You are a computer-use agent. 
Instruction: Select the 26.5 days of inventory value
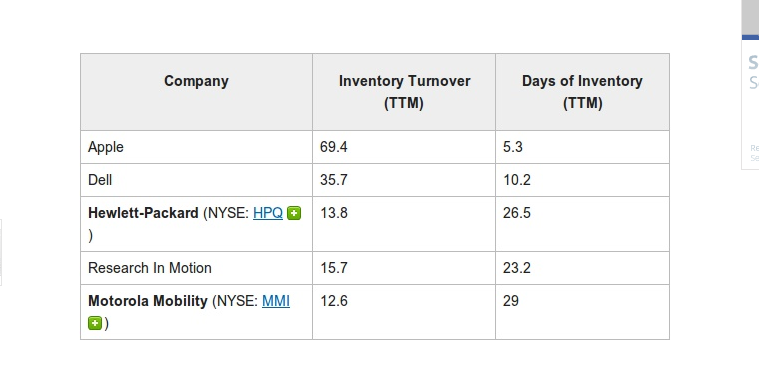[516, 213]
